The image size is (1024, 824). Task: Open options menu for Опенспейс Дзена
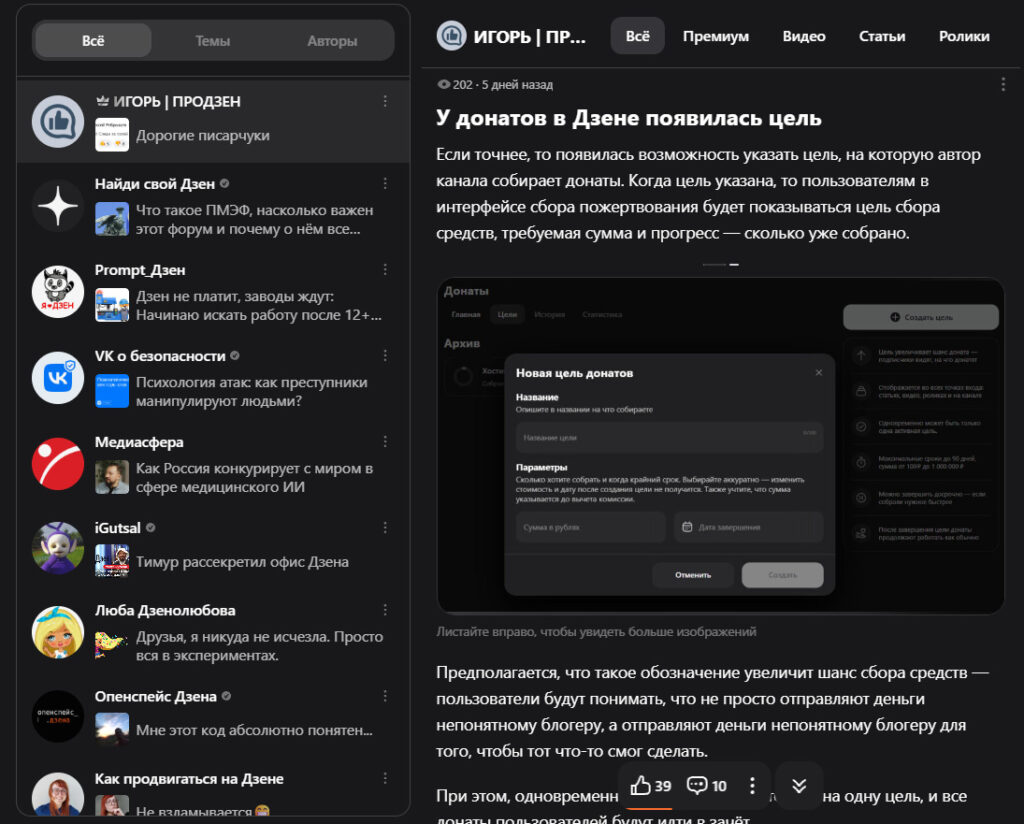385,696
